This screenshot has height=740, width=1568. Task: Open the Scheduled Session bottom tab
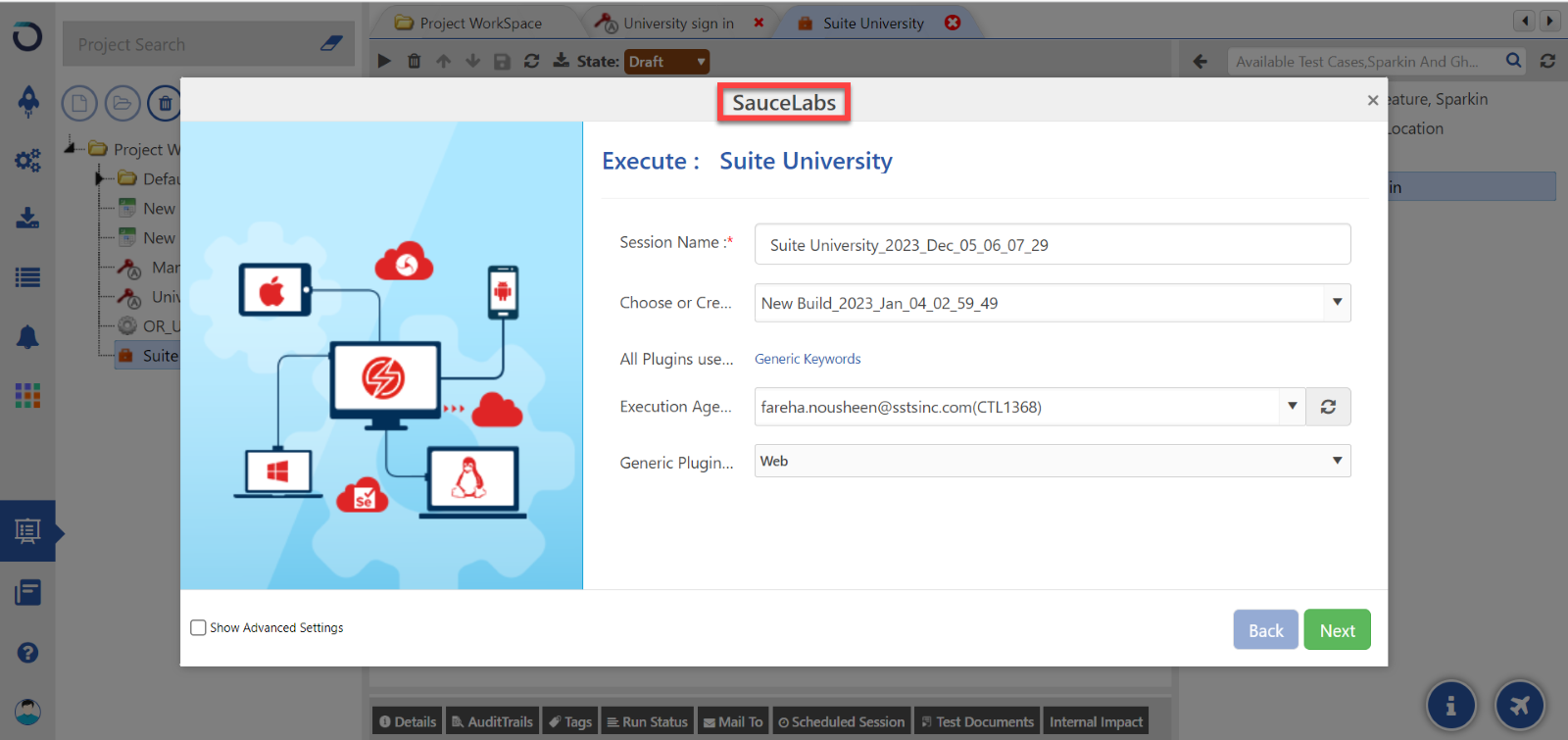pos(842,721)
